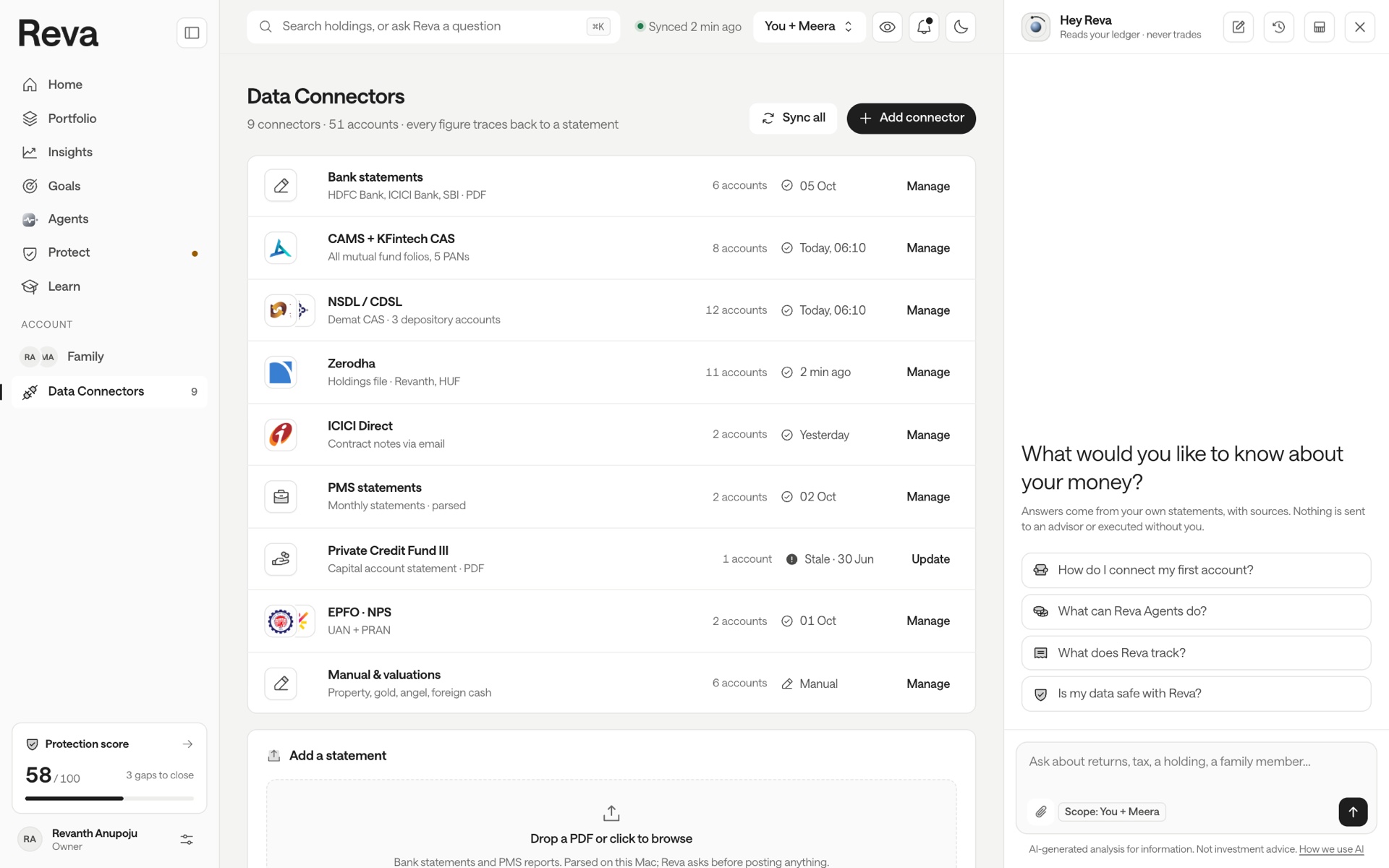This screenshot has width=1389, height=868.
Task: Open chat history clock icon
Action: pos(1279,27)
